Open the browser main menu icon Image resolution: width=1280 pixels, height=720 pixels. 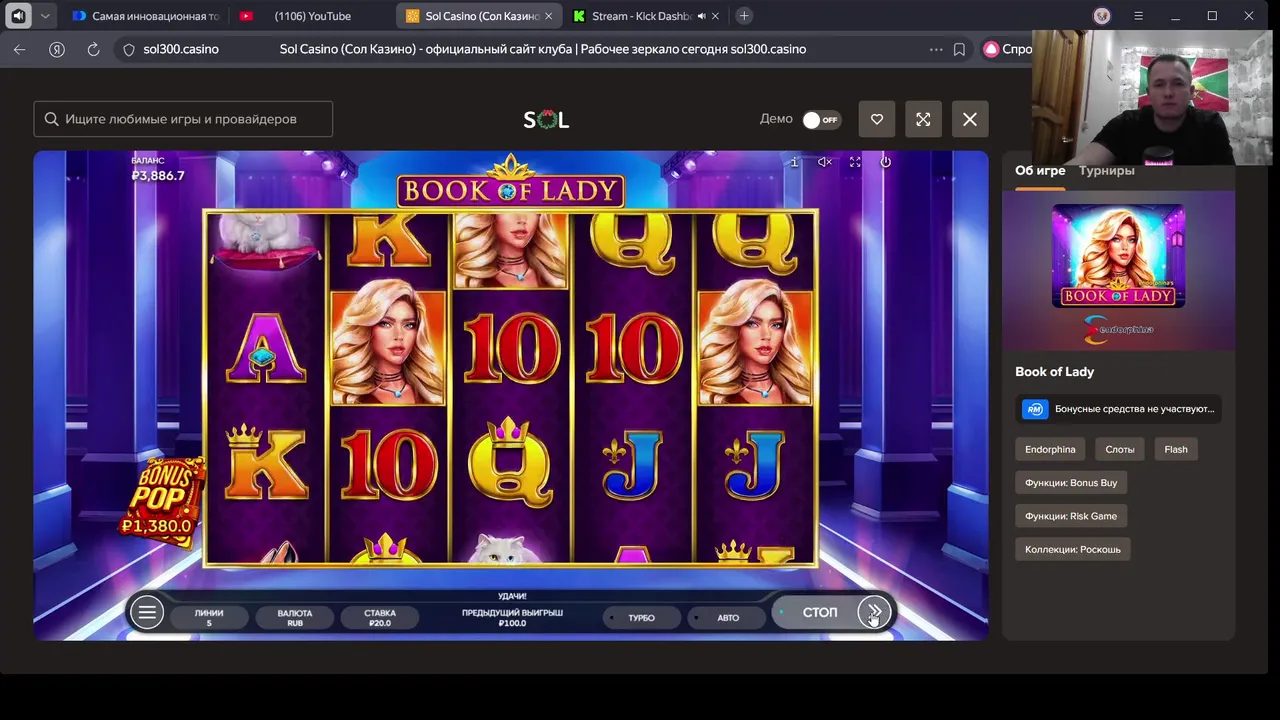pos(1138,16)
